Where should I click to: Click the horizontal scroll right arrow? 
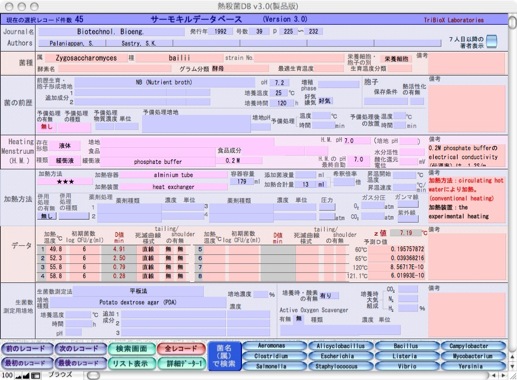point(503,376)
